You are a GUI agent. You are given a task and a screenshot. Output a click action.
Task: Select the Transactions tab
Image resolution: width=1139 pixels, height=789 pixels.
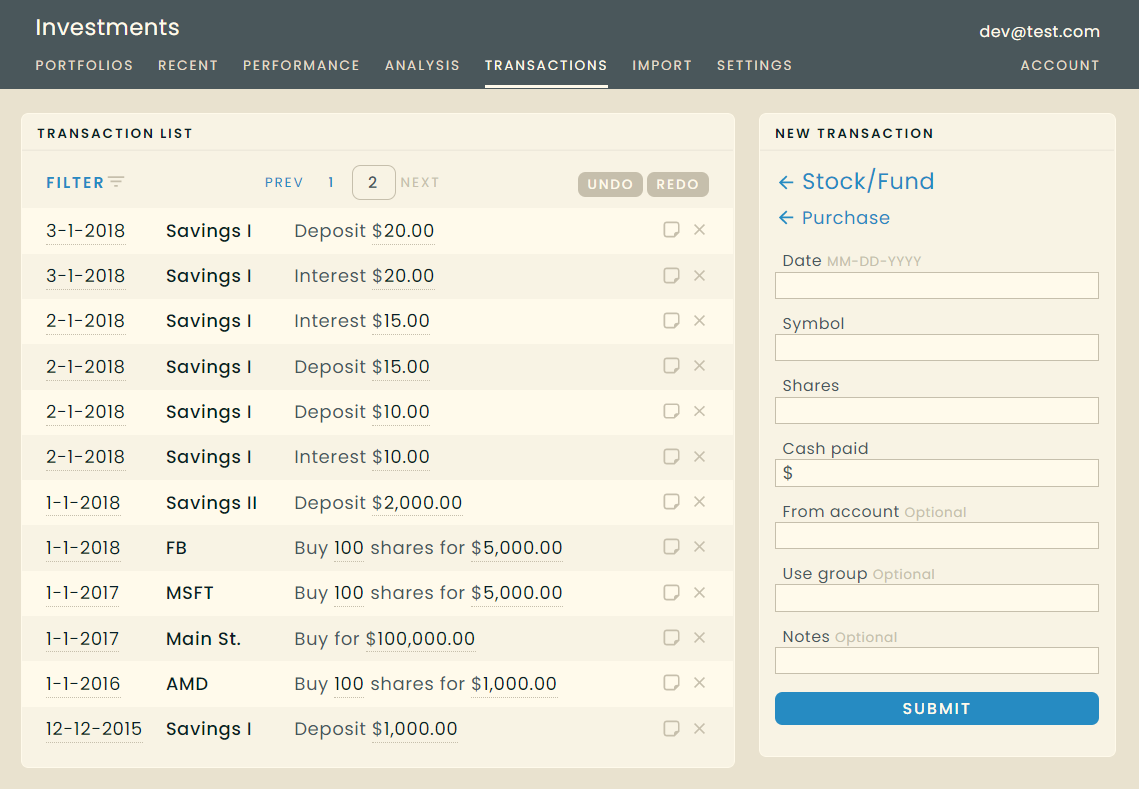pos(546,65)
